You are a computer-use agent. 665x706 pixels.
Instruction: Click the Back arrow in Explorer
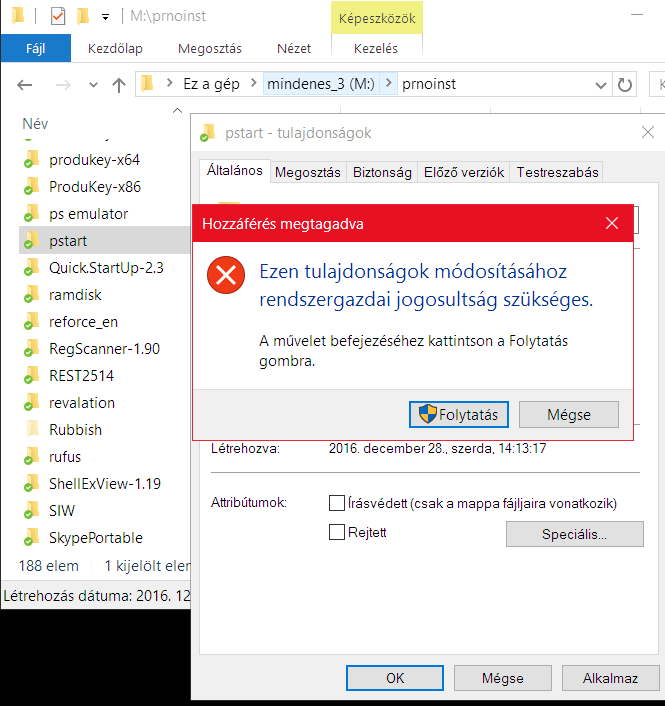click(25, 85)
